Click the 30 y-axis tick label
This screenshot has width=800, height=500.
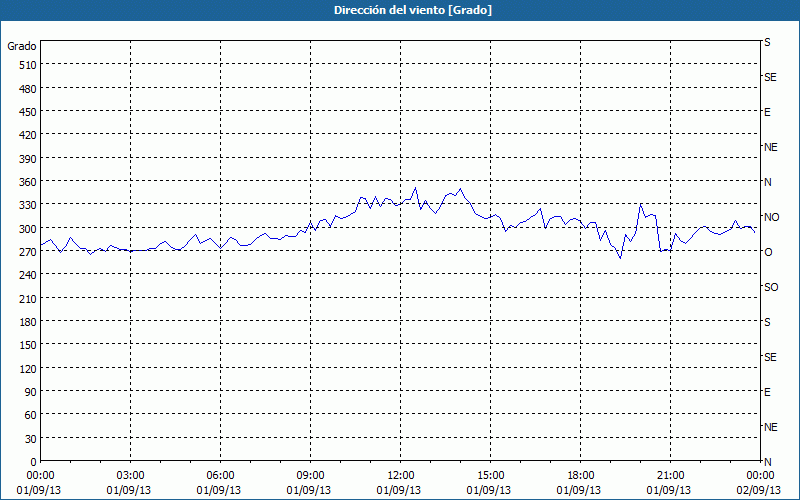(x=31, y=439)
